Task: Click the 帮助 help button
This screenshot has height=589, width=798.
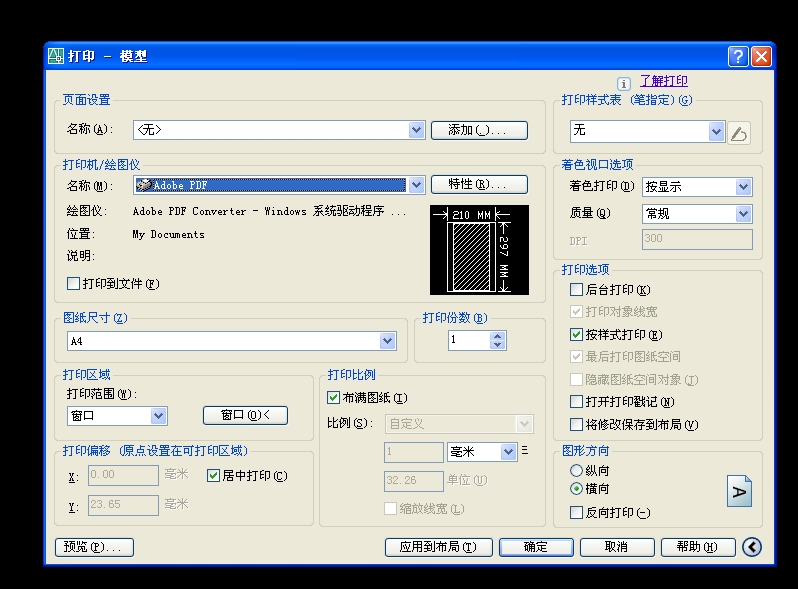Action: [x=698, y=547]
